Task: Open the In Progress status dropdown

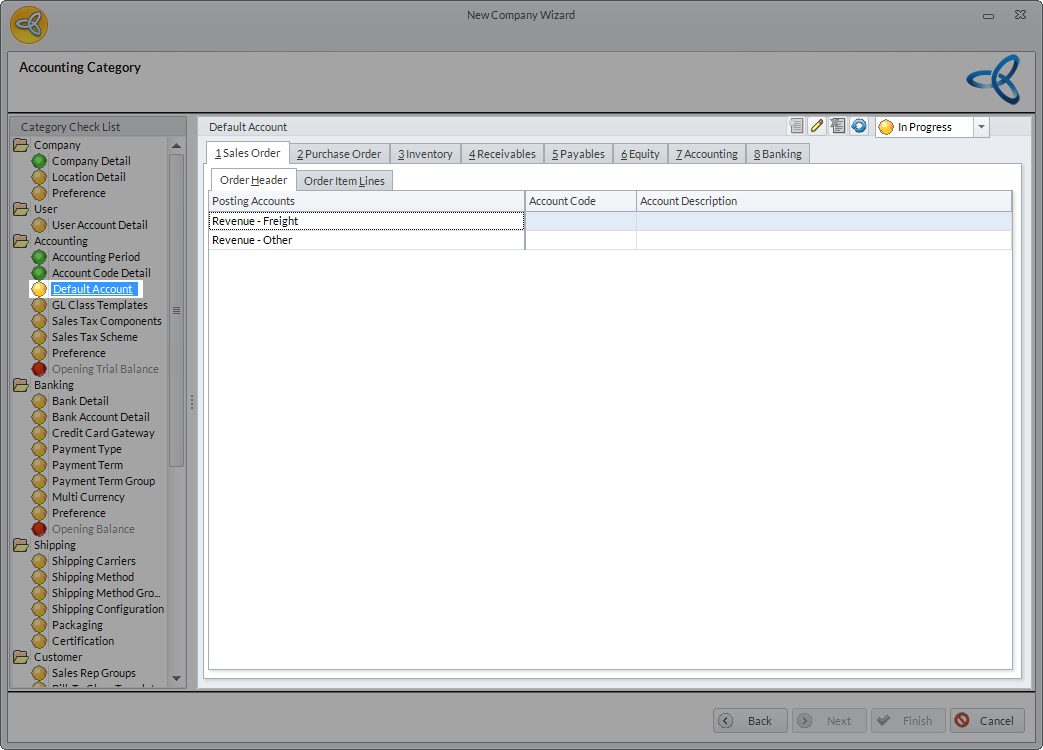Action: [x=980, y=127]
